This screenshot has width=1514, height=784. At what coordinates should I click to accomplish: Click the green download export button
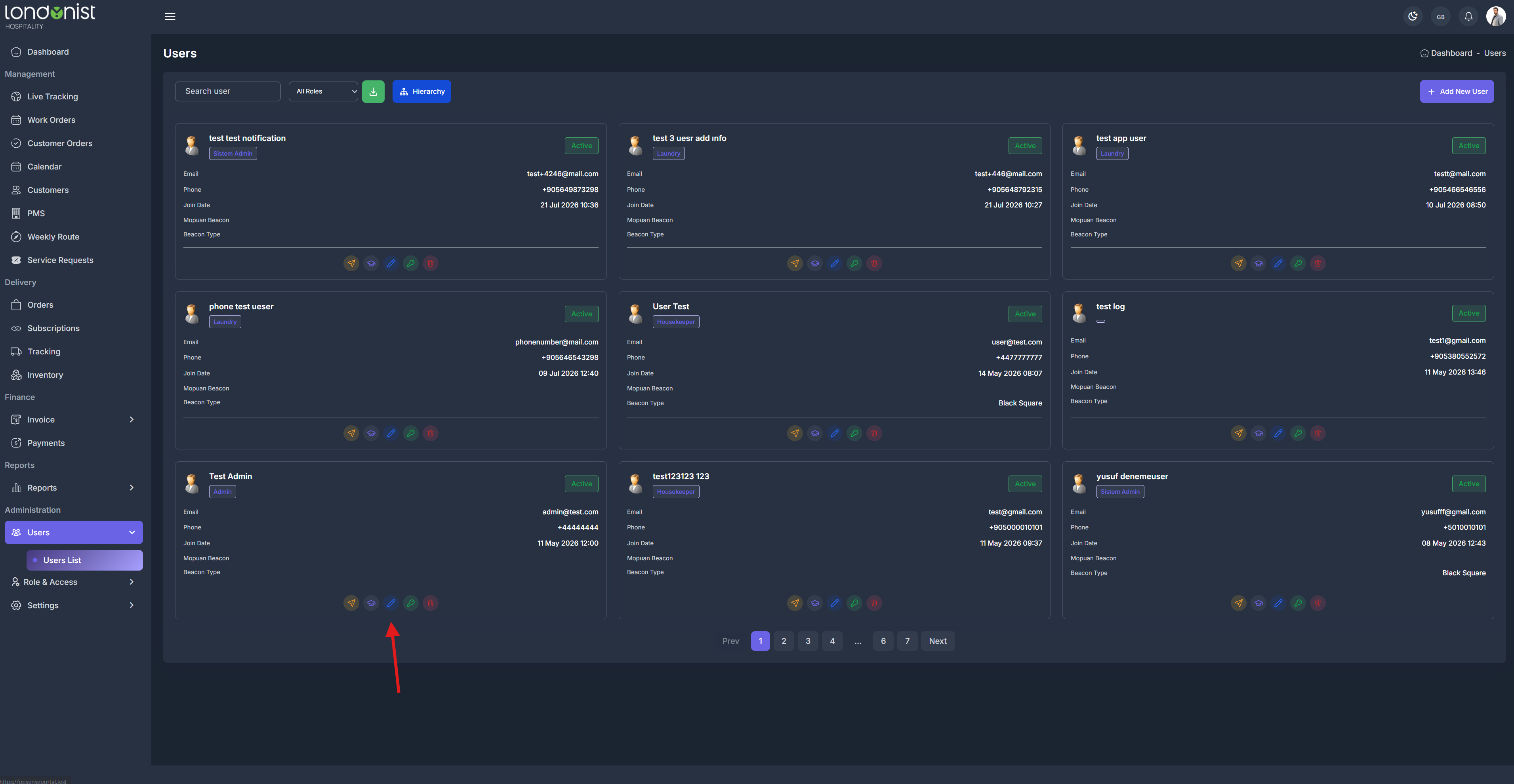[x=373, y=91]
